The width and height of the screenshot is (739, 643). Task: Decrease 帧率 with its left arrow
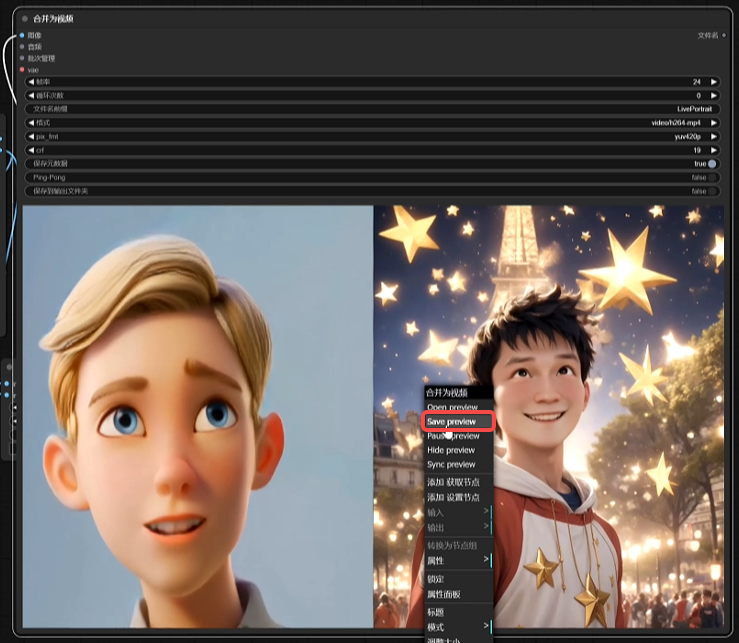(31, 82)
